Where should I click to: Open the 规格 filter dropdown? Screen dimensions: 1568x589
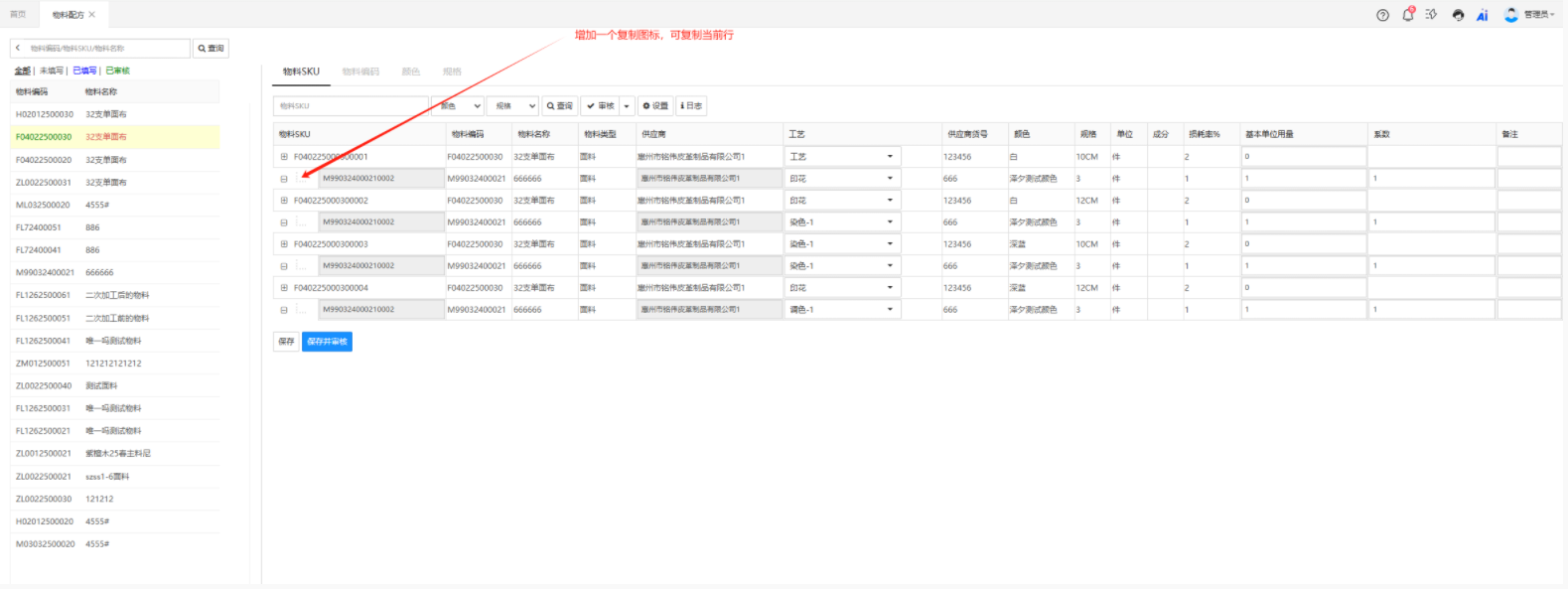pos(514,106)
